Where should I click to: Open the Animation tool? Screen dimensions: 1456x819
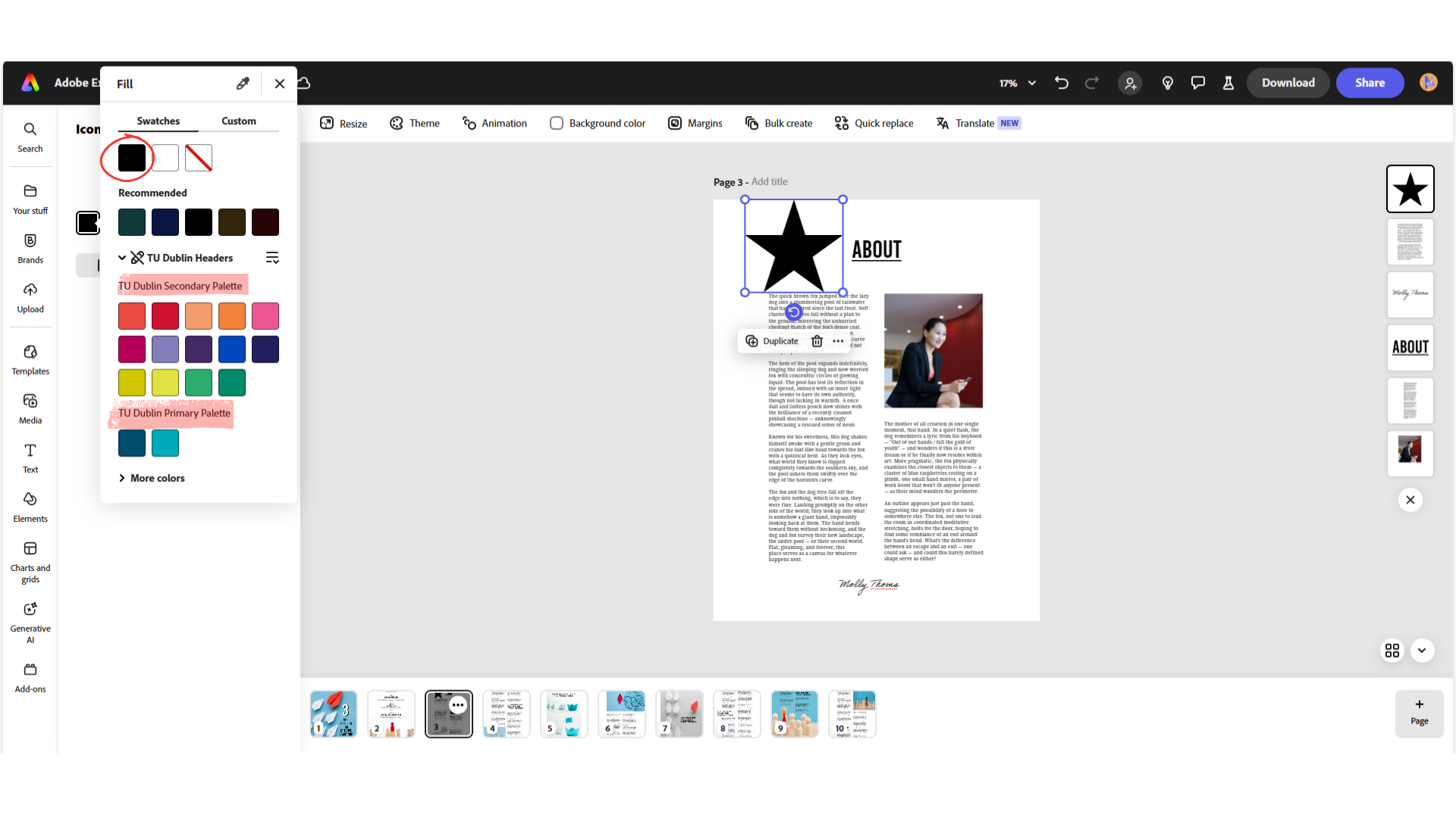[x=494, y=123]
